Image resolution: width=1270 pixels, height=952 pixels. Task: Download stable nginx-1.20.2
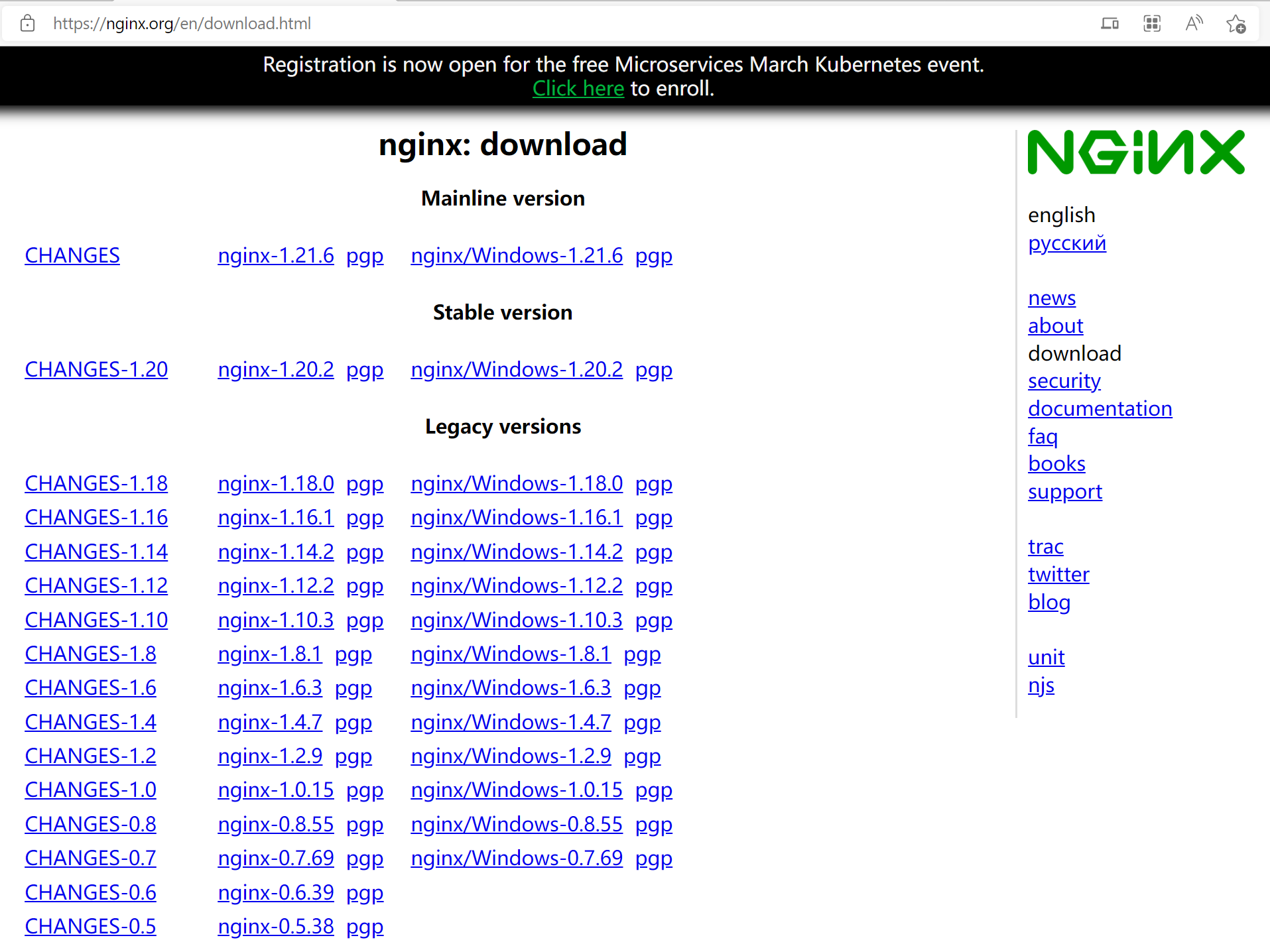pyautogui.click(x=276, y=369)
